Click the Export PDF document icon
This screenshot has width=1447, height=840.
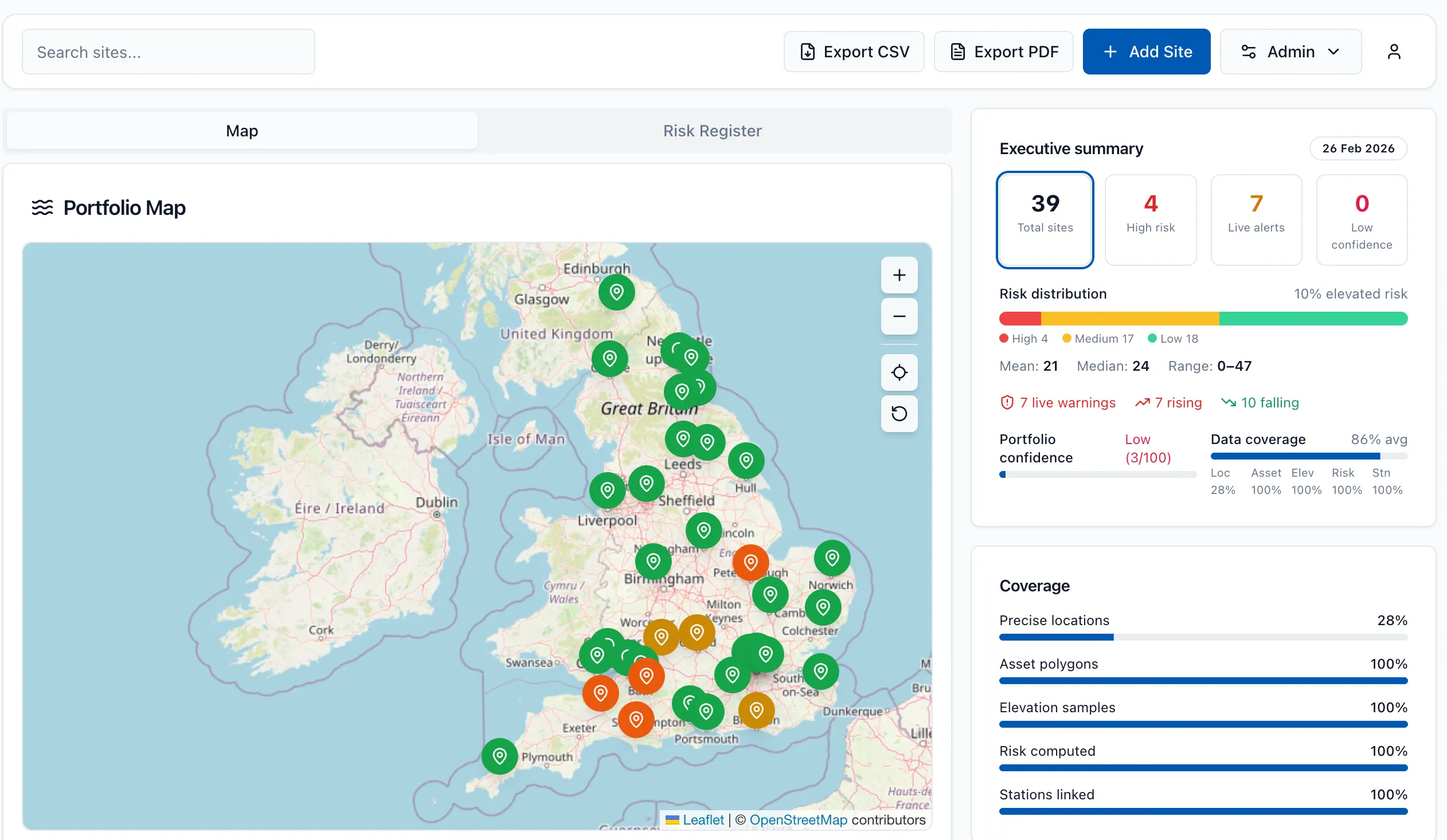click(x=957, y=51)
